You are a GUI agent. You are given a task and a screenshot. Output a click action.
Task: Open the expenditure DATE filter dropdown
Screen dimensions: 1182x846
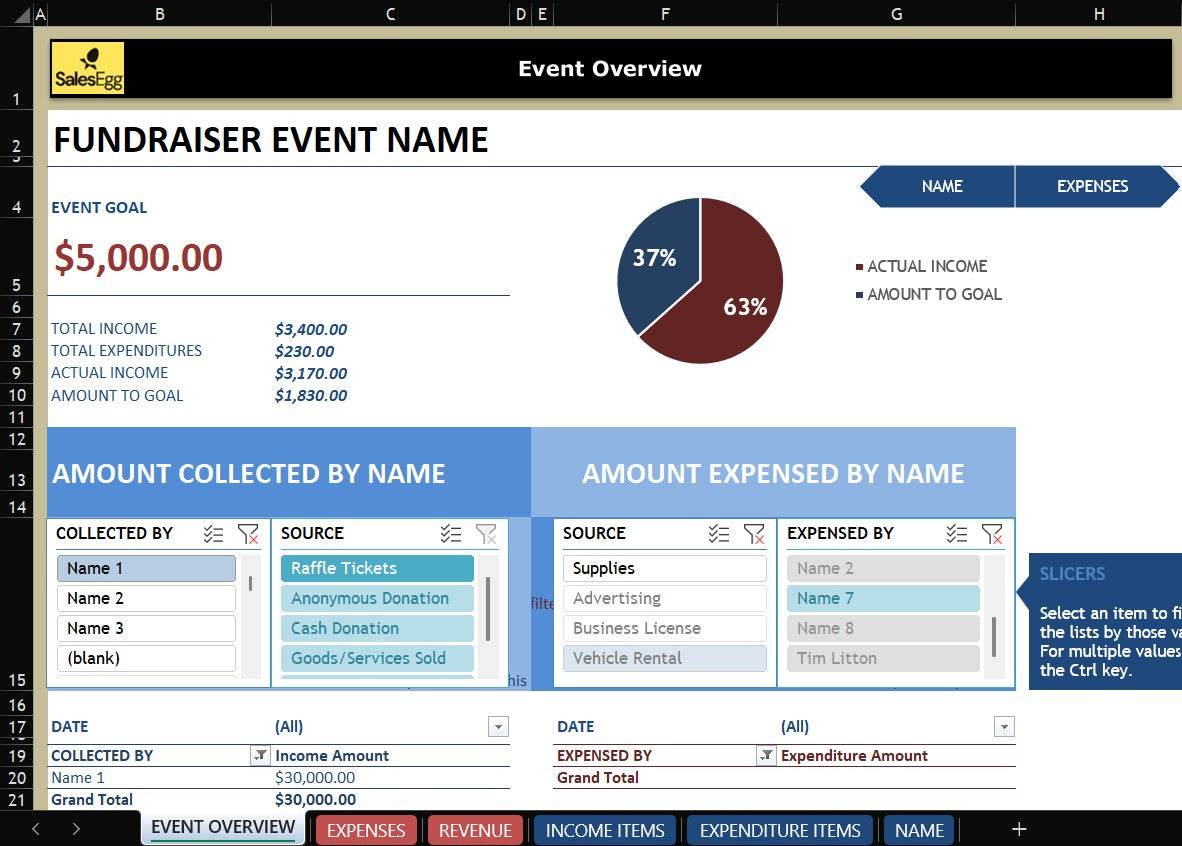point(1004,727)
